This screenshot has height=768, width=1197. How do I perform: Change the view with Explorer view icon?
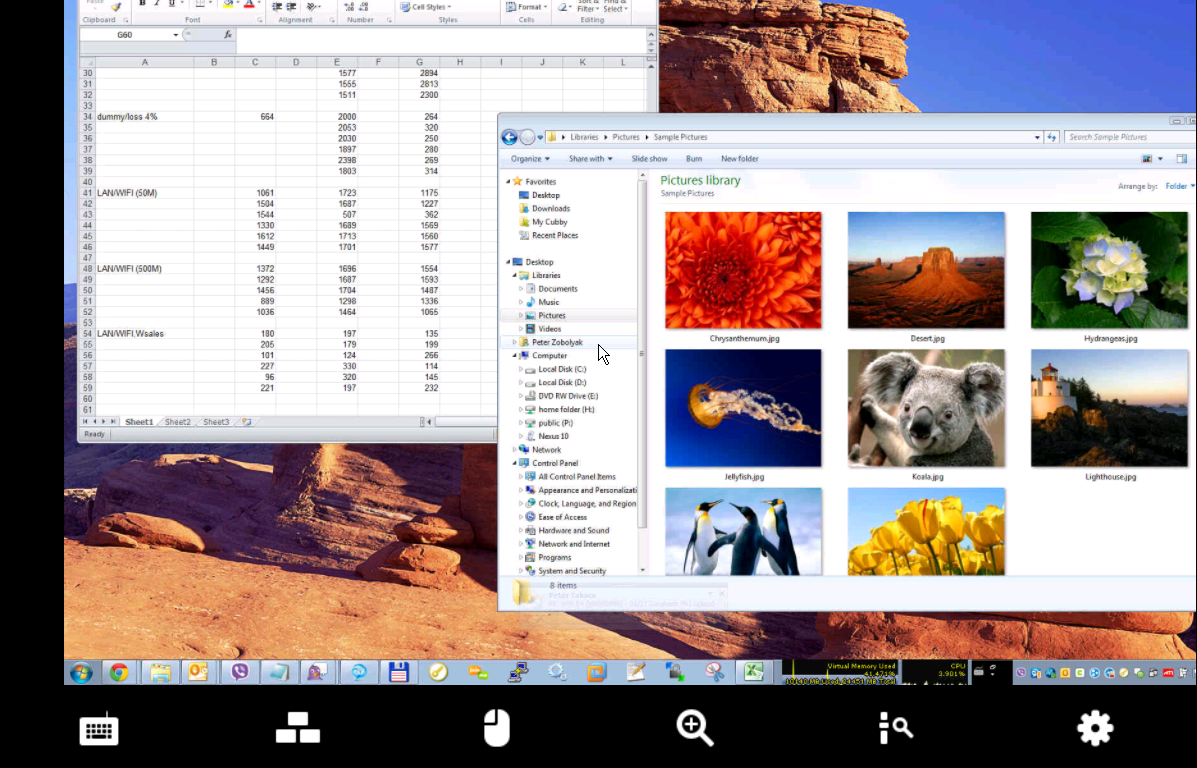point(1147,159)
